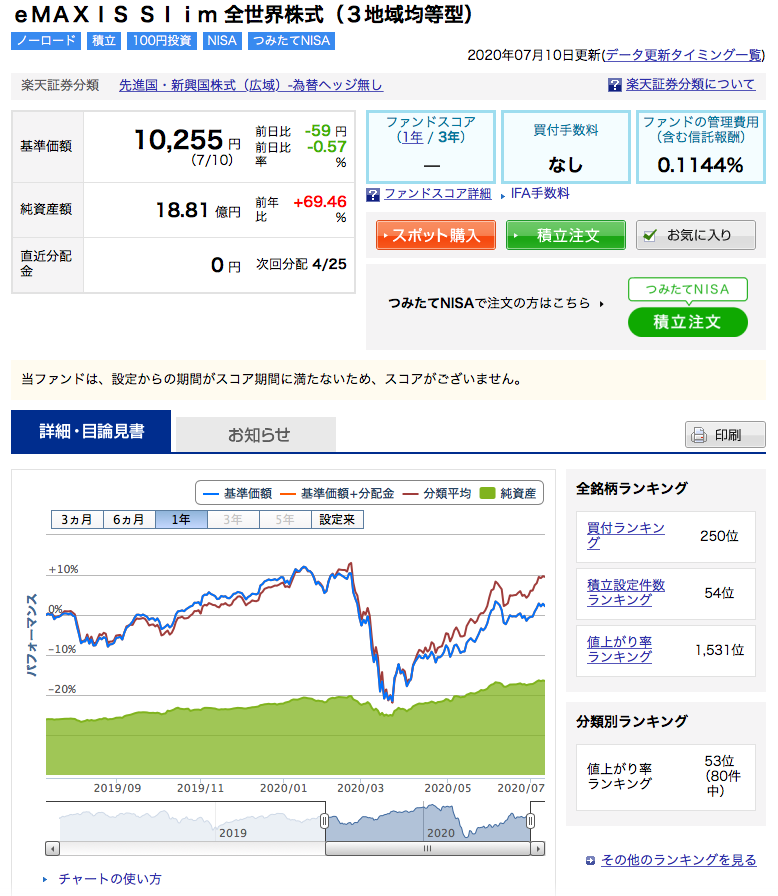This screenshot has width=778, height=896.
Task: Click the +69.46 year-over-year value
Action: [320, 202]
